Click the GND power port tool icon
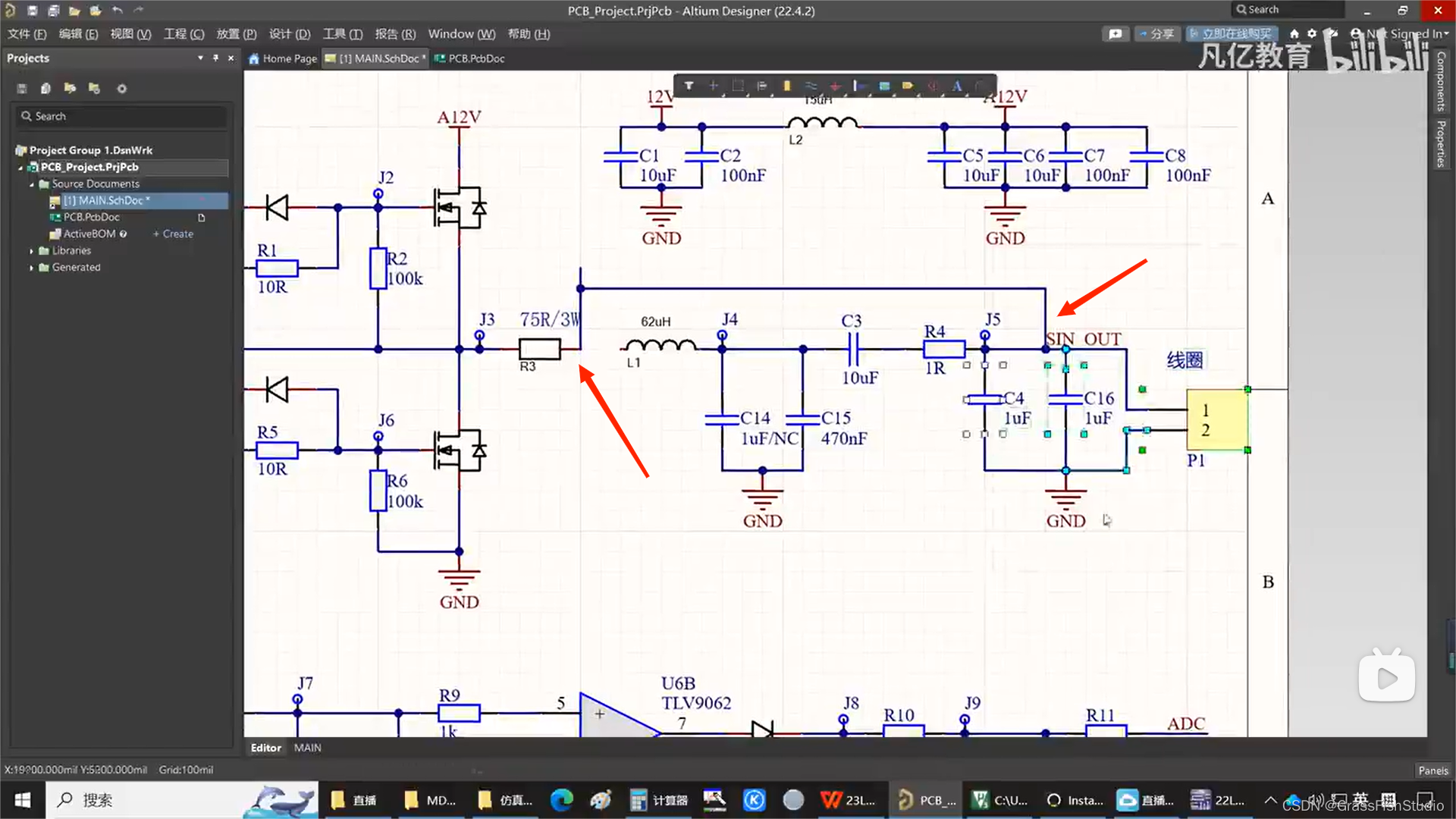Screen dimensions: 1456x819 (x=835, y=86)
